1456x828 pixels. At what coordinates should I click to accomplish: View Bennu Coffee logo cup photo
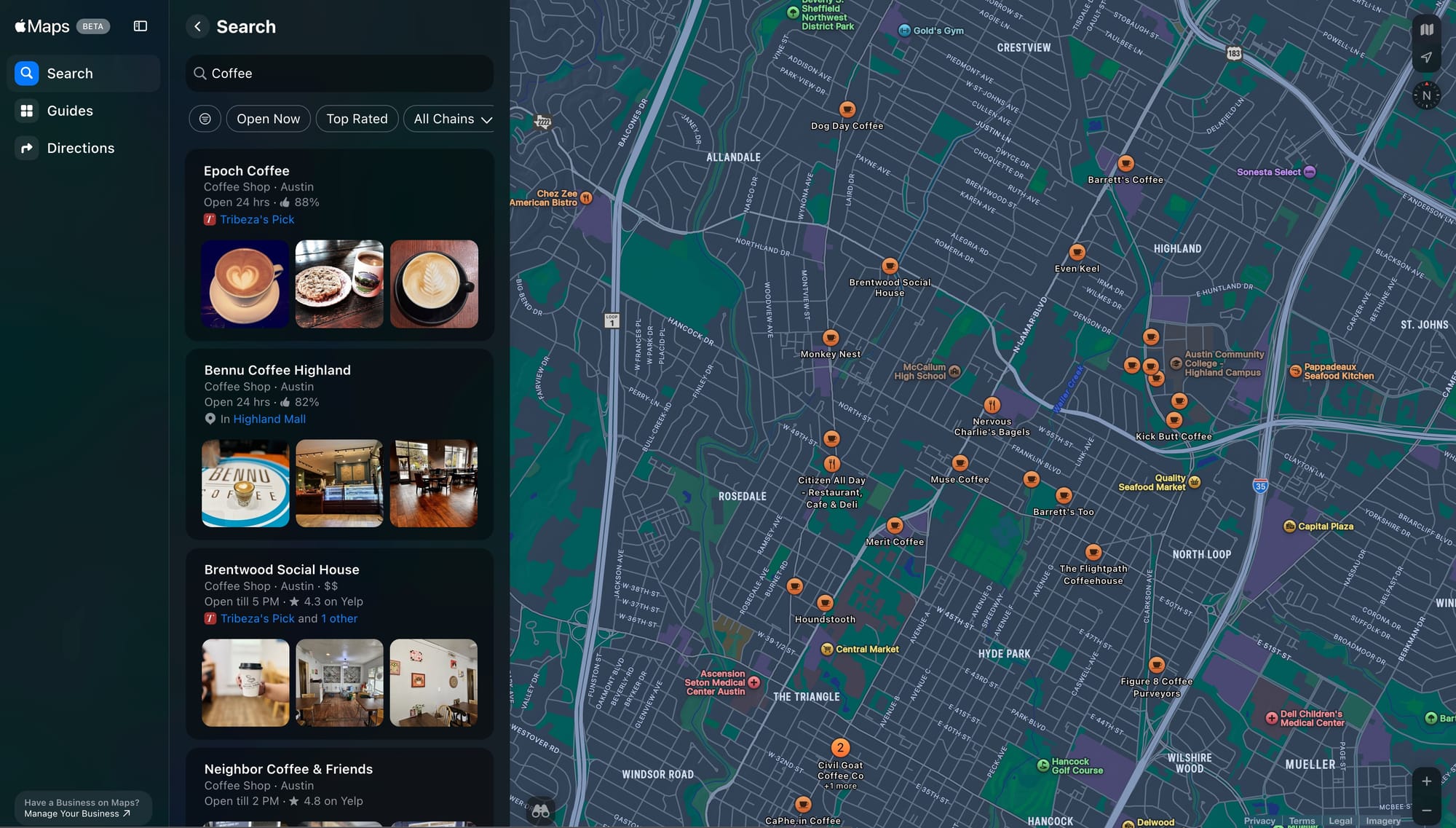(x=245, y=484)
